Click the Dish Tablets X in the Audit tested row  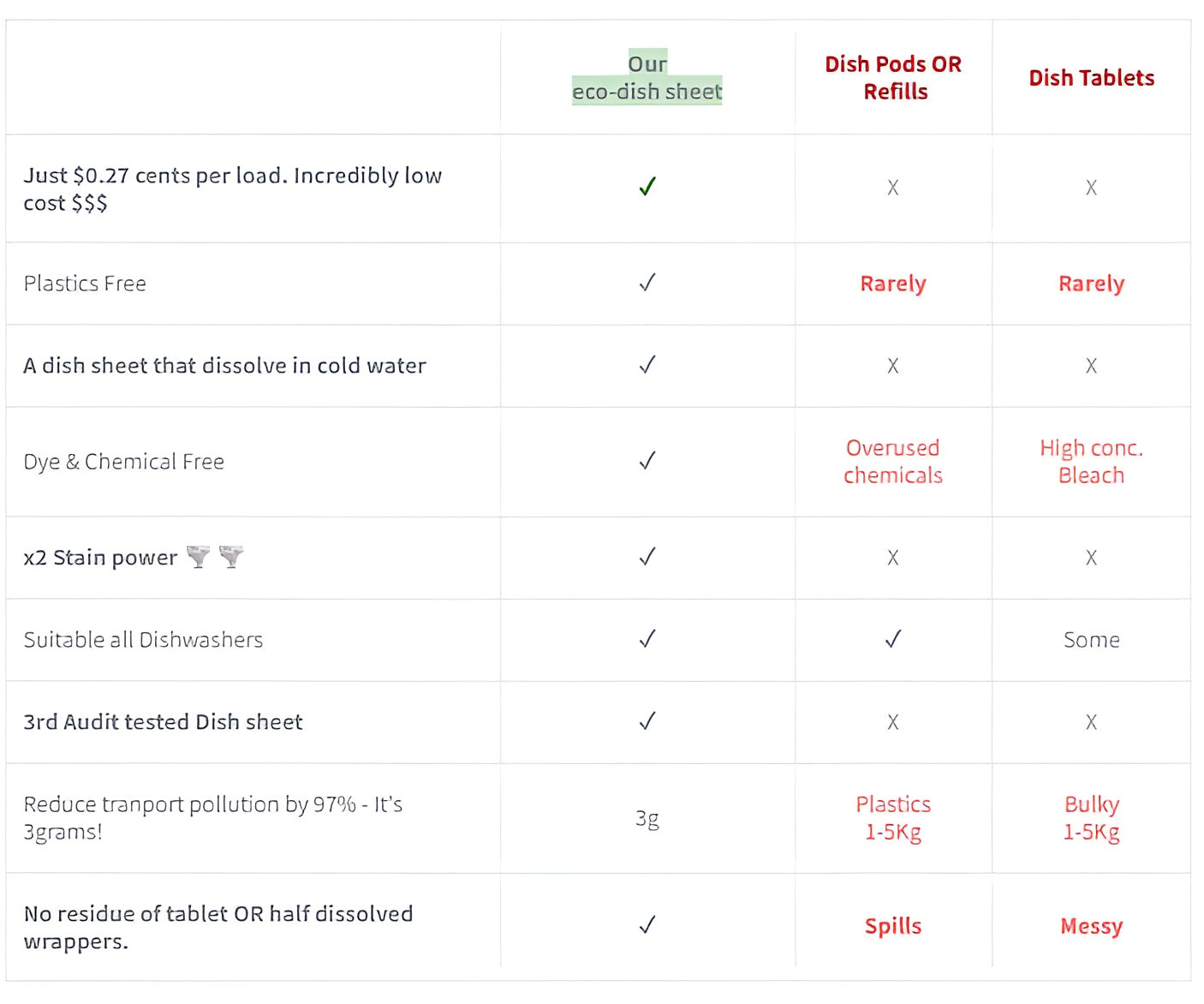(1091, 722)
